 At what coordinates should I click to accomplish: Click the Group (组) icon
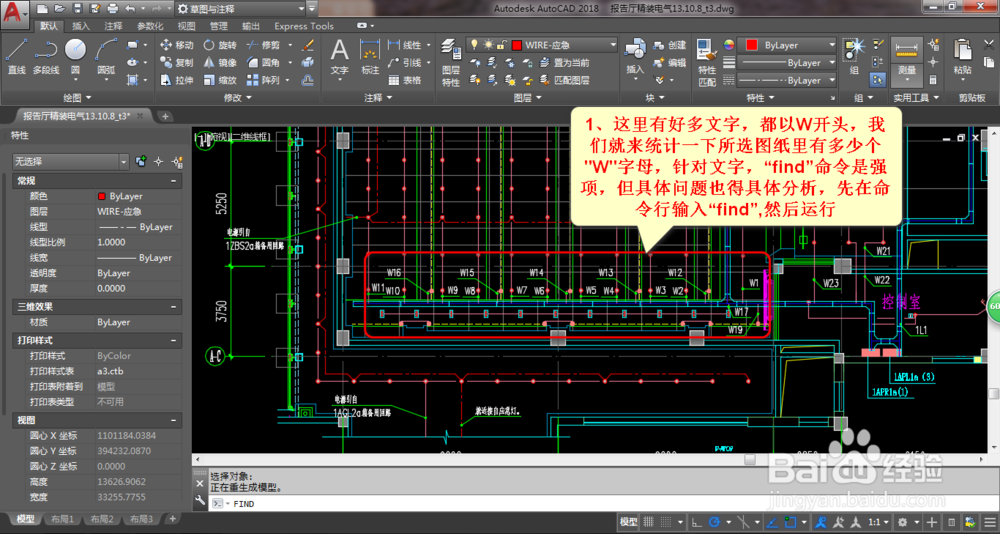[x=854, y=57]
